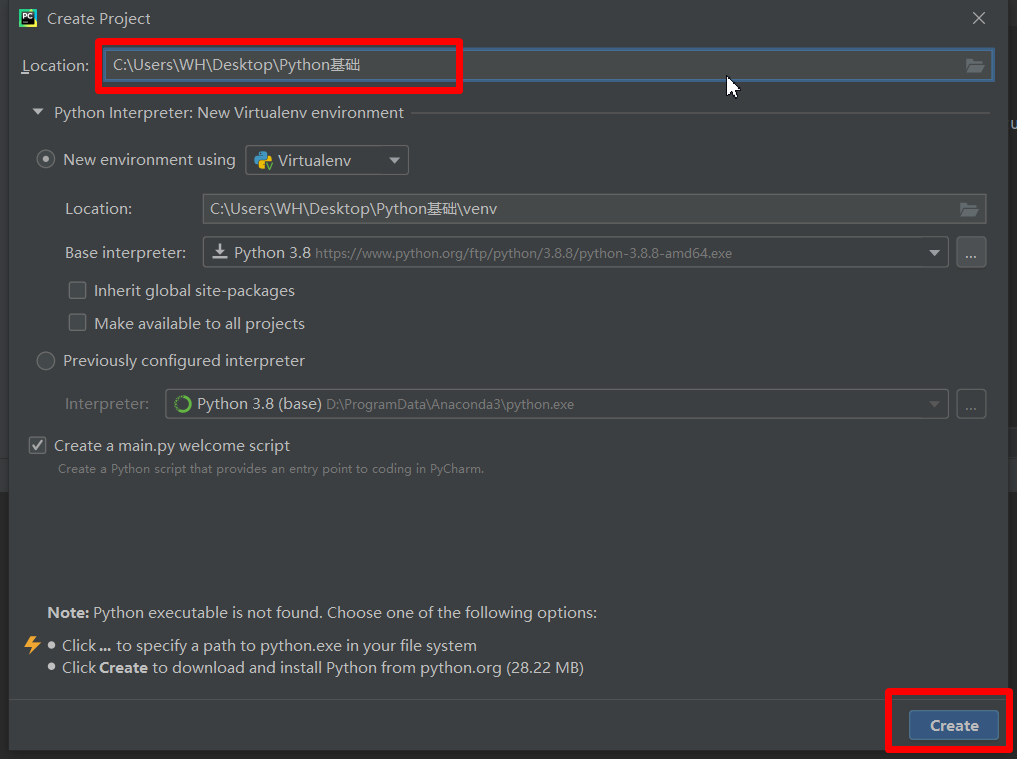This screenshot has width=1017, height=759.
Task: Click the Anaconda loading ring icon
Action: [x=183, y=404]
